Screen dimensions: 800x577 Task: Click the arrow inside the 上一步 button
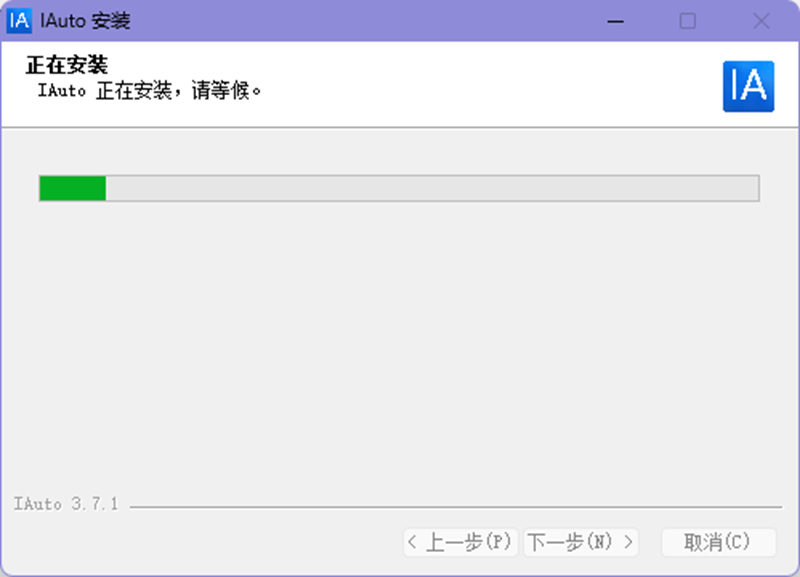click(413, 542)
